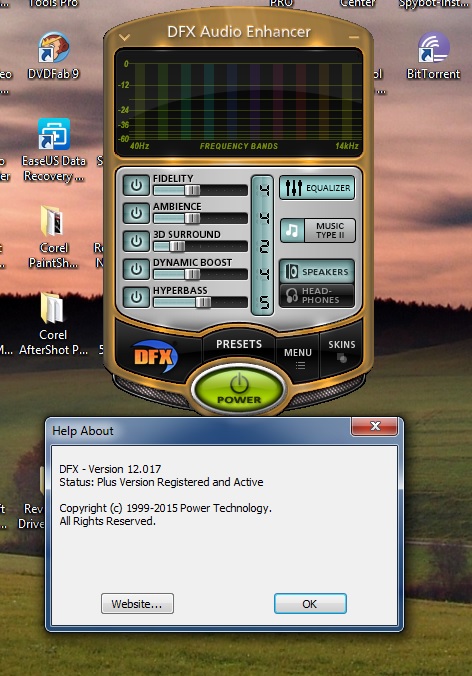The height and width of the screenshot is (676, 472).
Task: Open the Presets menu
Action: click(x=239, y=344)
